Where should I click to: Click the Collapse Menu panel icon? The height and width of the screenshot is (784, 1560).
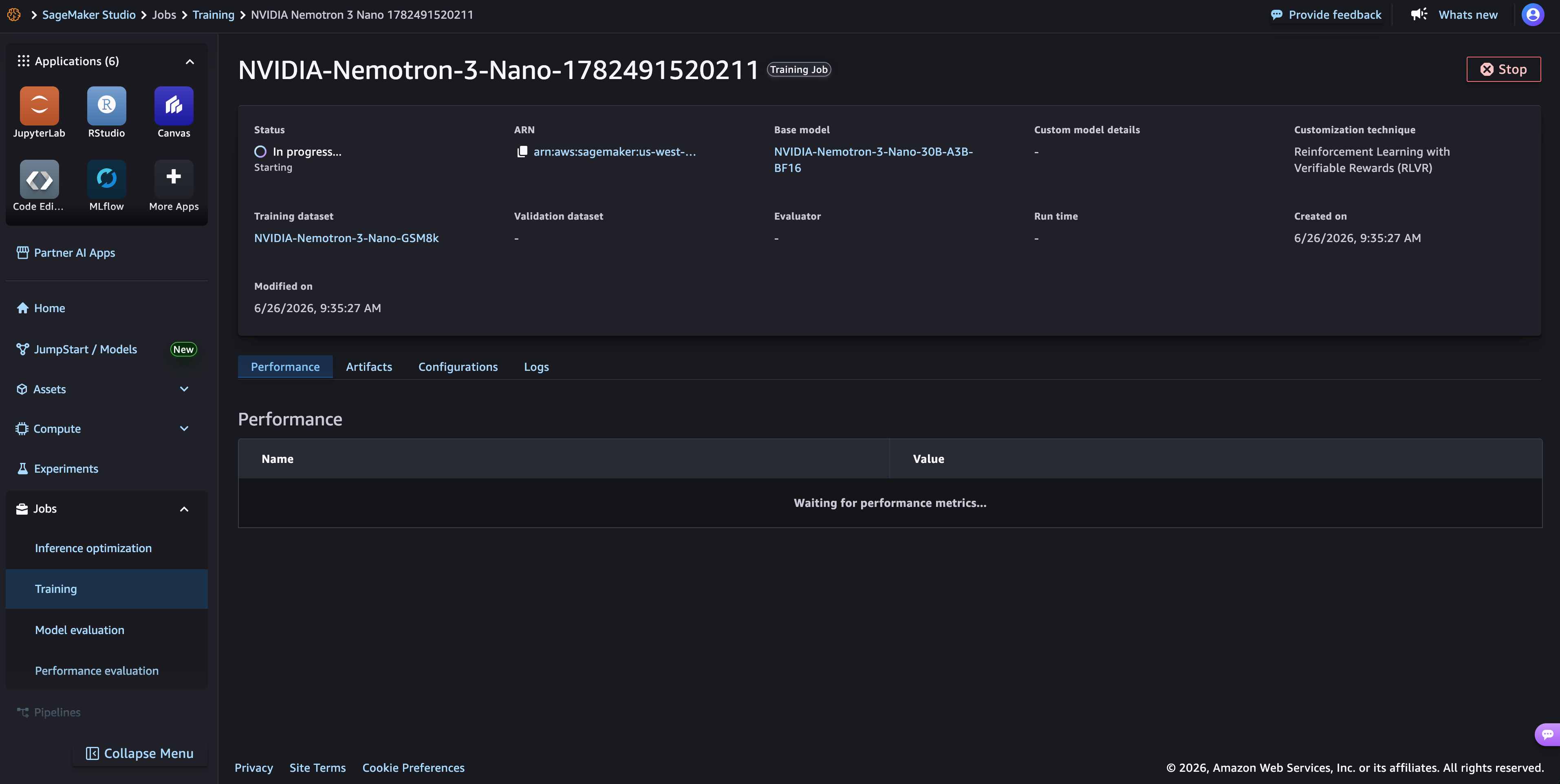coord(92,753)
